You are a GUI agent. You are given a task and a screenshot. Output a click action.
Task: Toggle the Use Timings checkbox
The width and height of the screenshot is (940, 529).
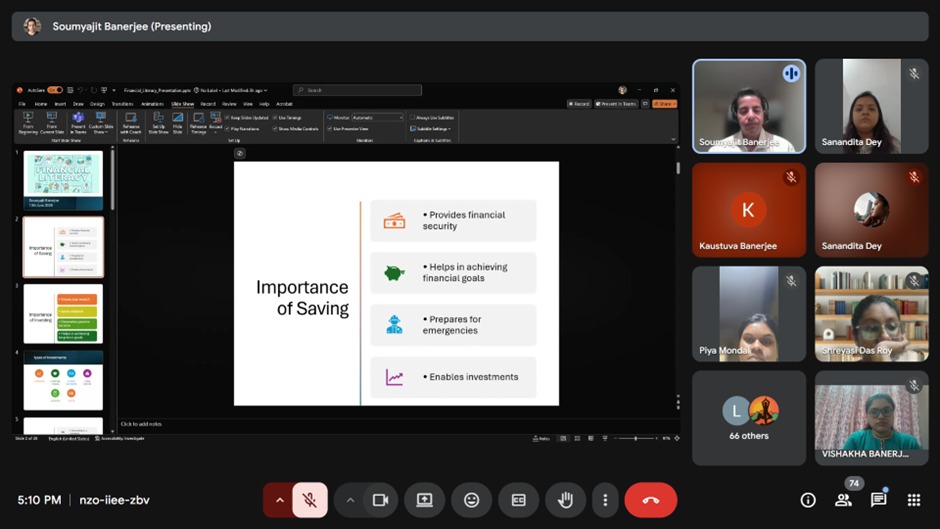pyautogui.click(x=274, y=117)
